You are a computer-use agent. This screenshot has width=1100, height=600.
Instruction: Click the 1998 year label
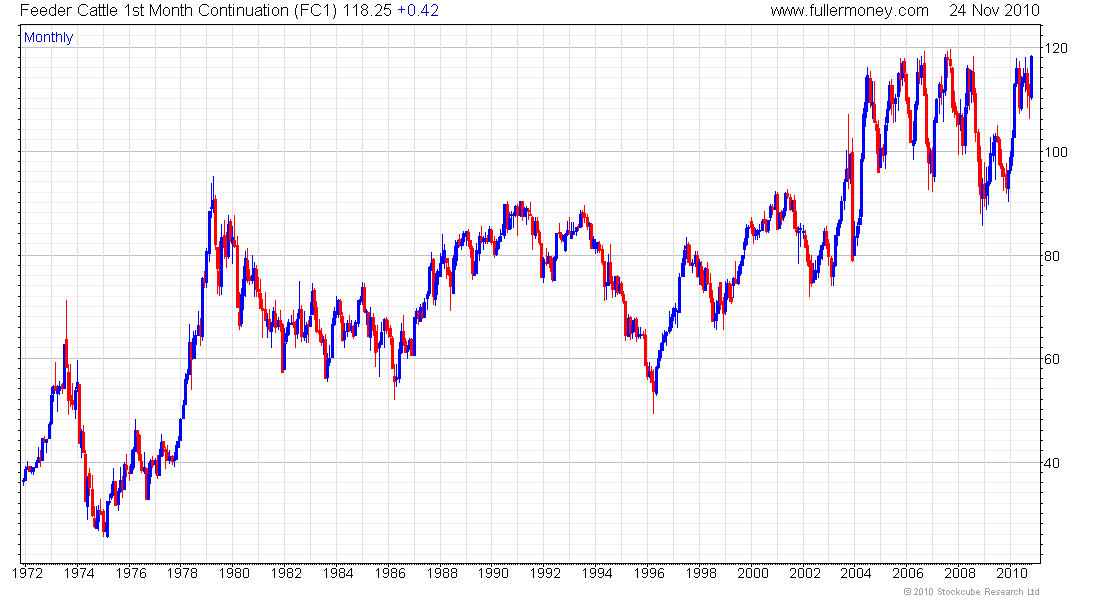tap(701, 573)
